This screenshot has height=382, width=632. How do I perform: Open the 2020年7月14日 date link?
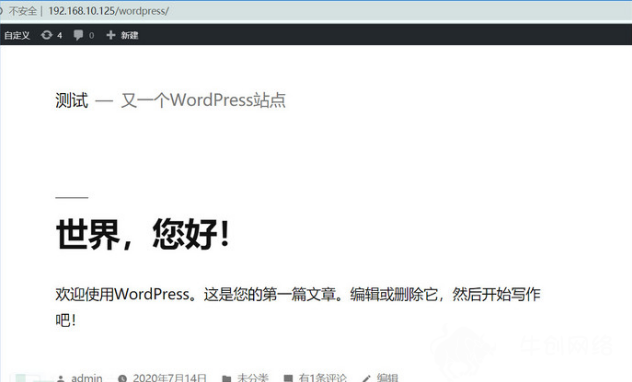click(x=170, y=378)
